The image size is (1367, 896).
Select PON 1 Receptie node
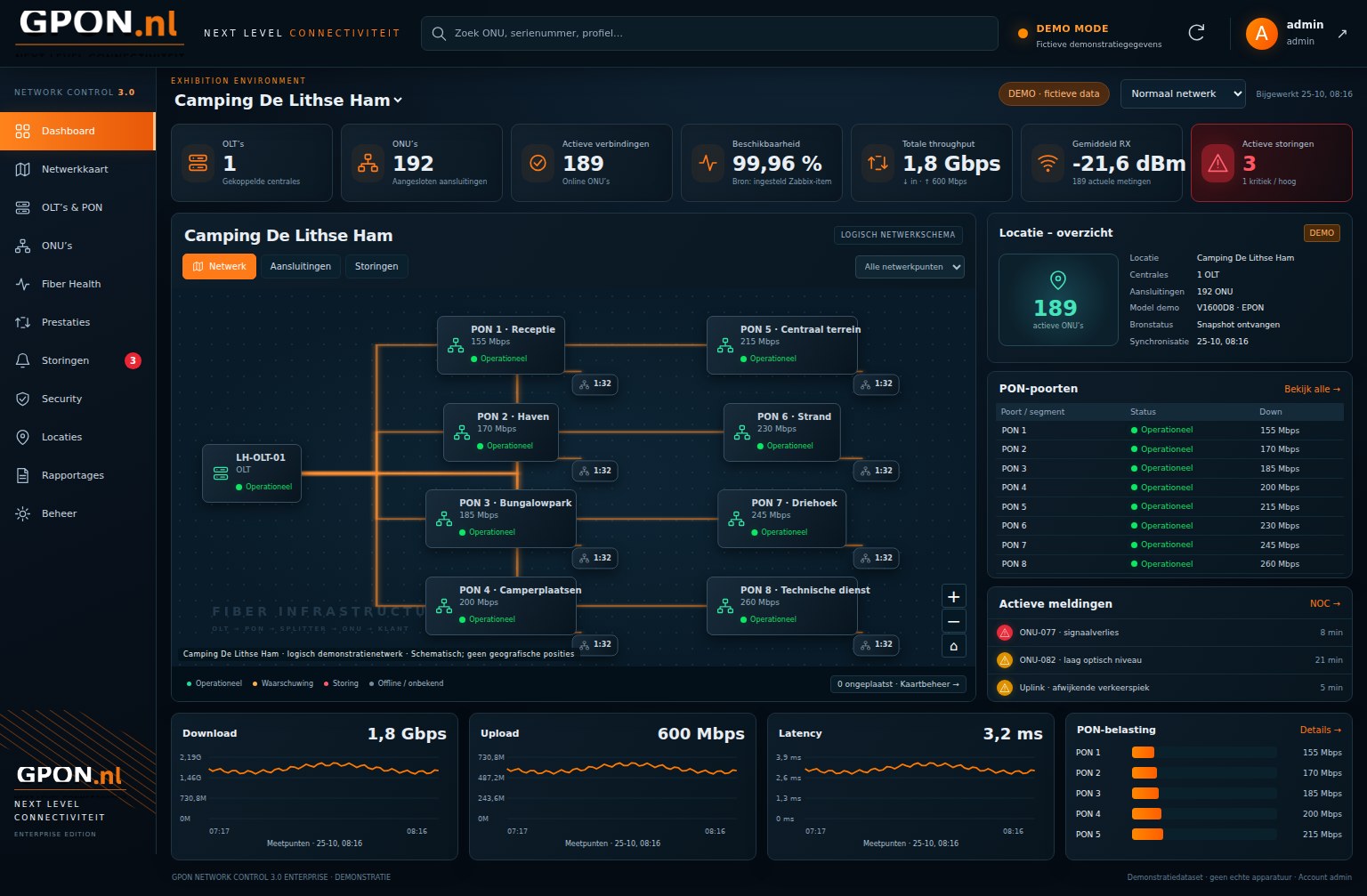tap(500, 344)
